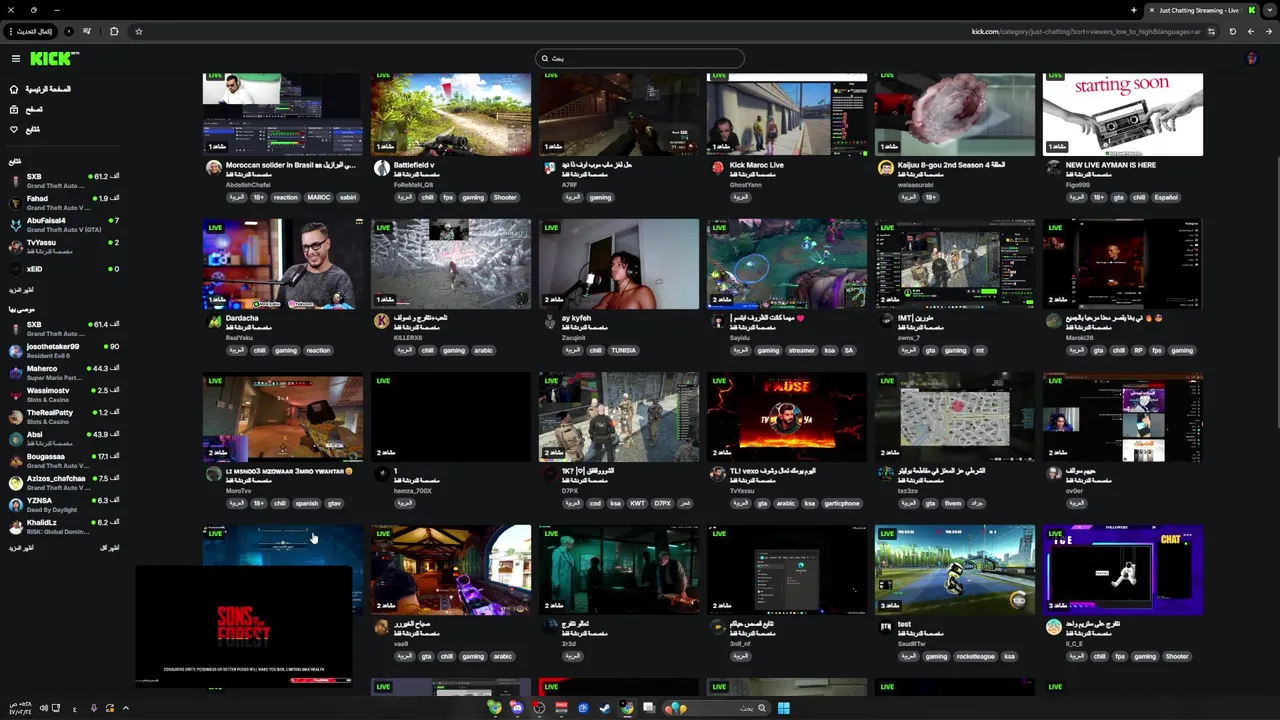1280x720 pixels.
Task: Select MAROC tag under Moroccan soldier stream
Action: point(318,197)
